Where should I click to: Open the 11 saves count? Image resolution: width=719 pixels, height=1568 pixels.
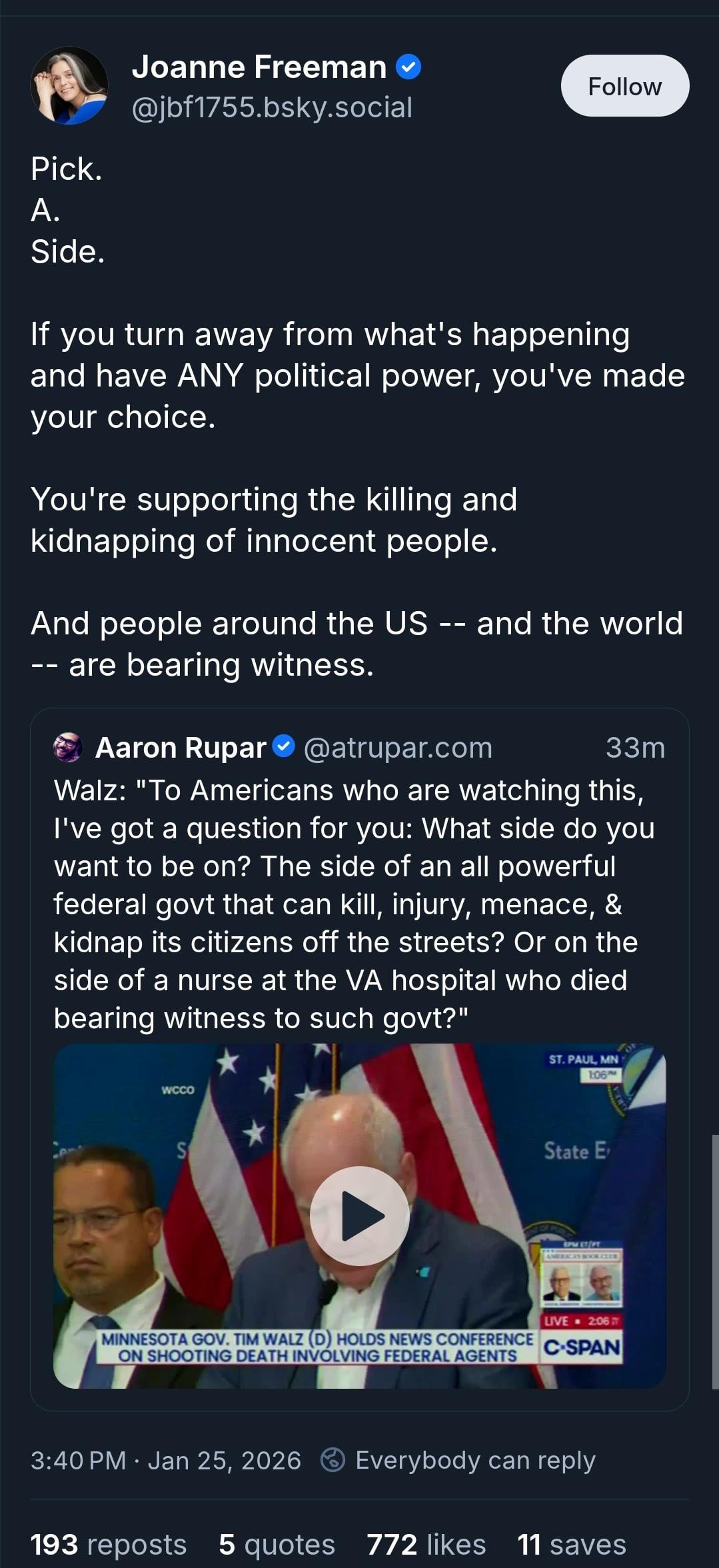click(571, 1544)
